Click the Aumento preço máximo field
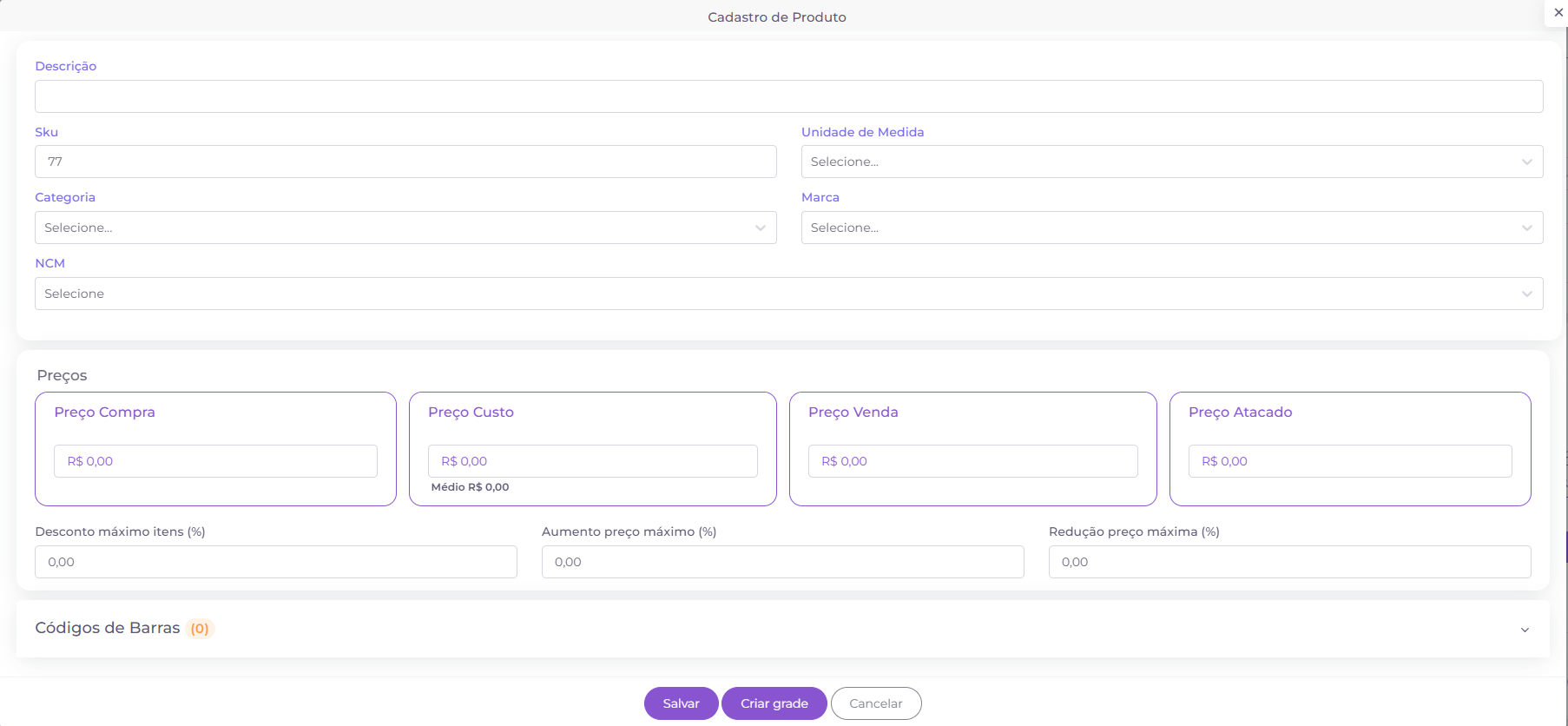The image size is (1568, 726). (782, 562)
